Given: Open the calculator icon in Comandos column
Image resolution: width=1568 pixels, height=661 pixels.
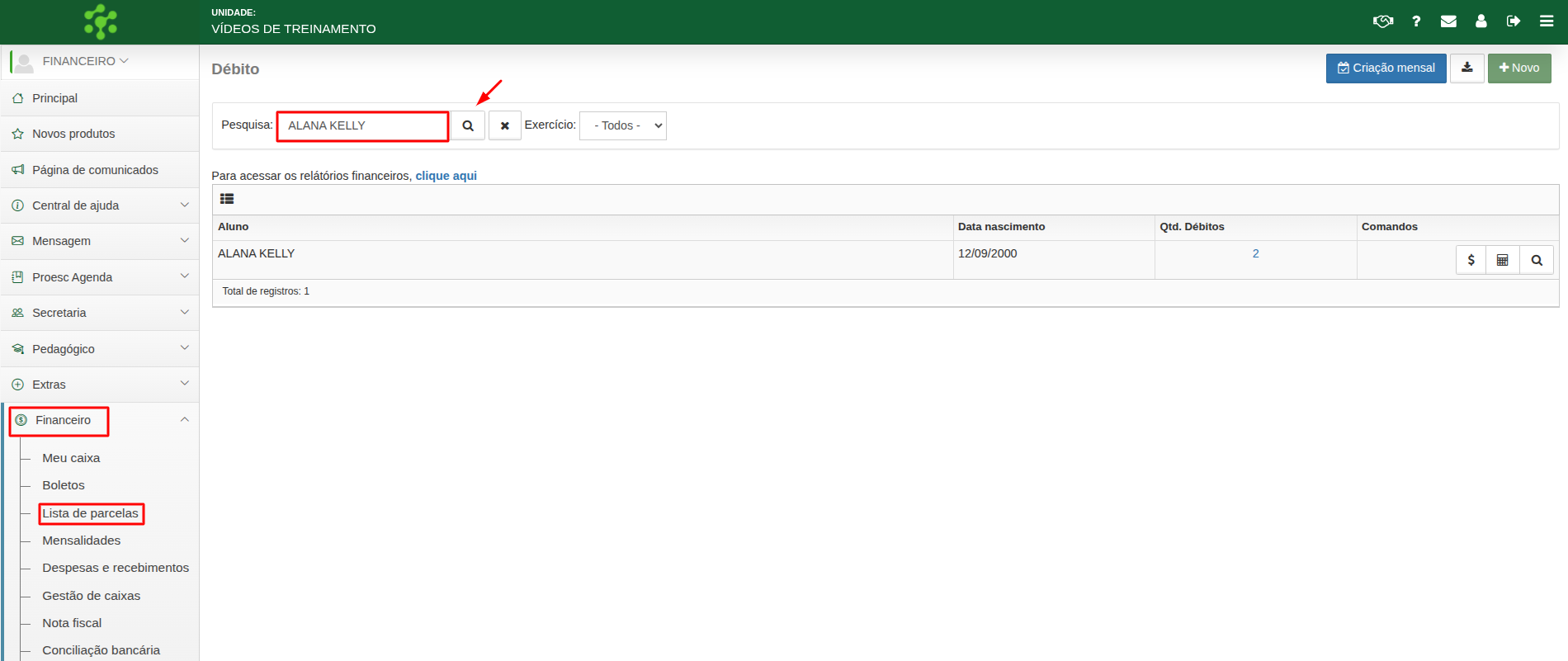Looking at the screenshot, I should (x=1503, y=260).
